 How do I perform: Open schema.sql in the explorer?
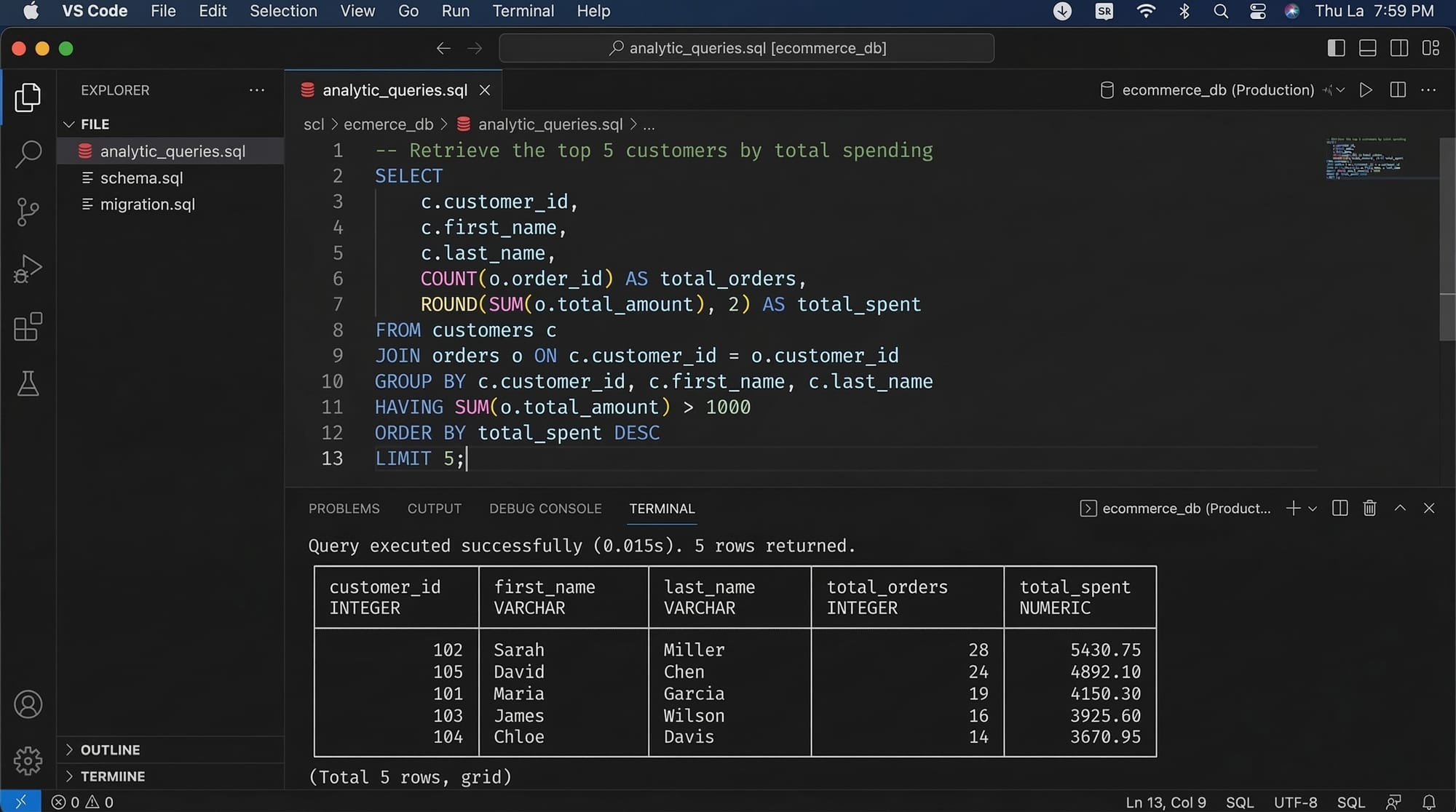point(141,178)
